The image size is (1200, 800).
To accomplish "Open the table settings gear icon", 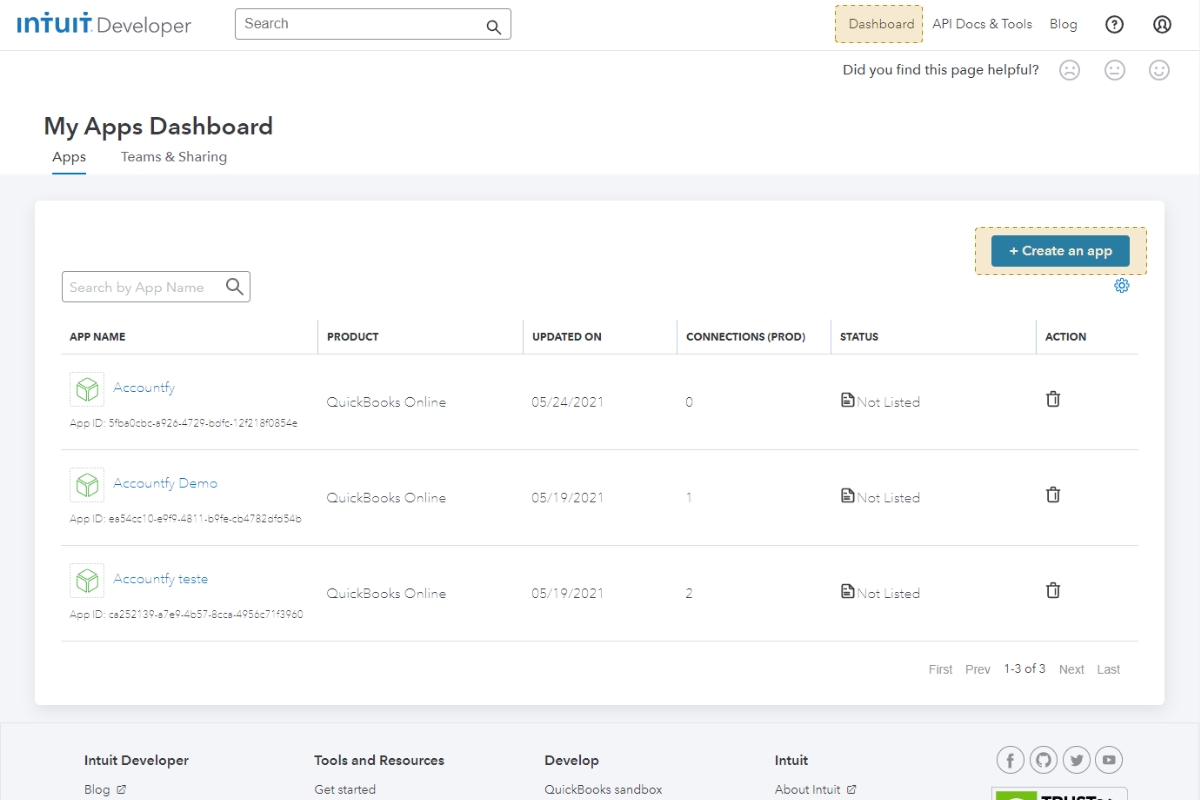I will pyautogui.click(x=1121, y=285).
